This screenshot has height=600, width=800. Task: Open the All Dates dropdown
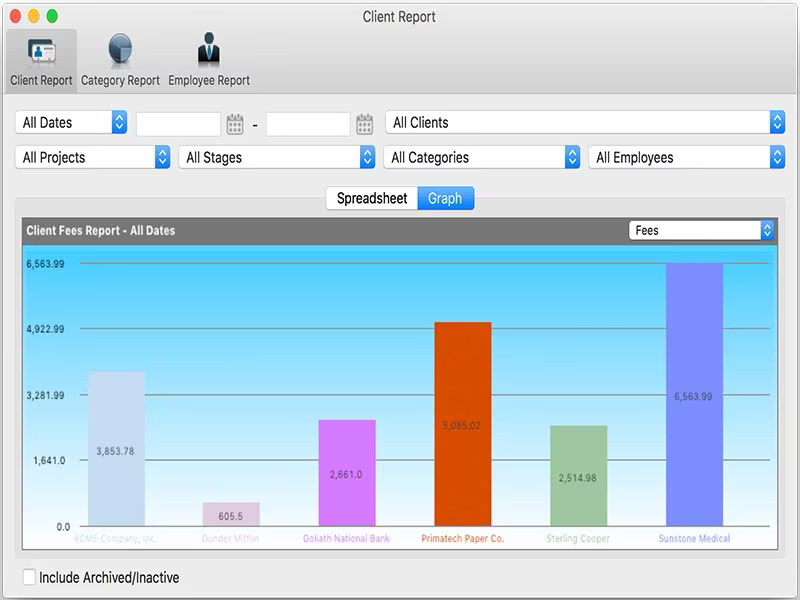coord(71,122)
